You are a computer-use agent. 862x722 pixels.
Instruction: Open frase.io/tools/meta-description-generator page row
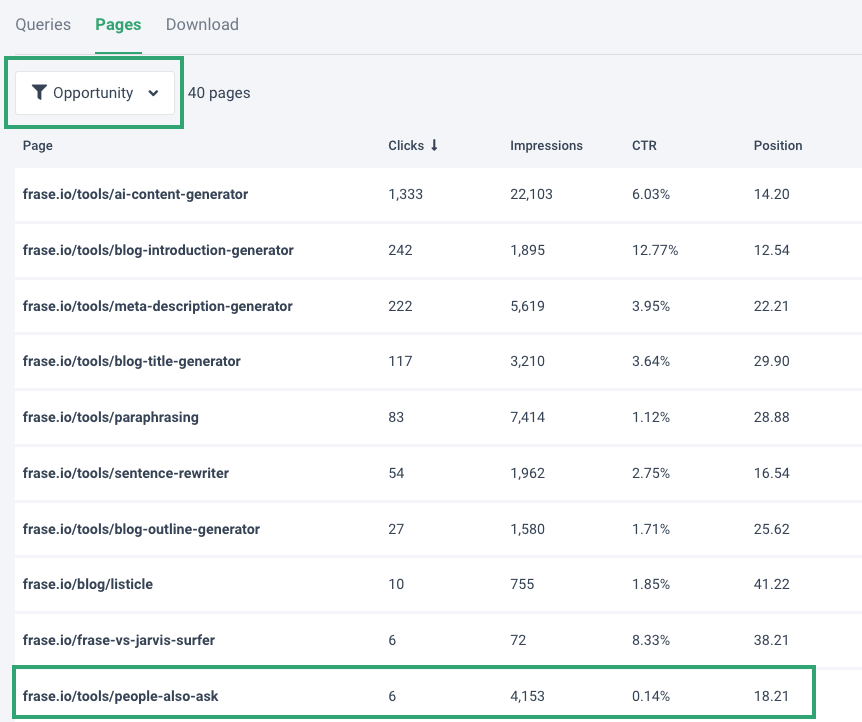[x=438, y=306]
